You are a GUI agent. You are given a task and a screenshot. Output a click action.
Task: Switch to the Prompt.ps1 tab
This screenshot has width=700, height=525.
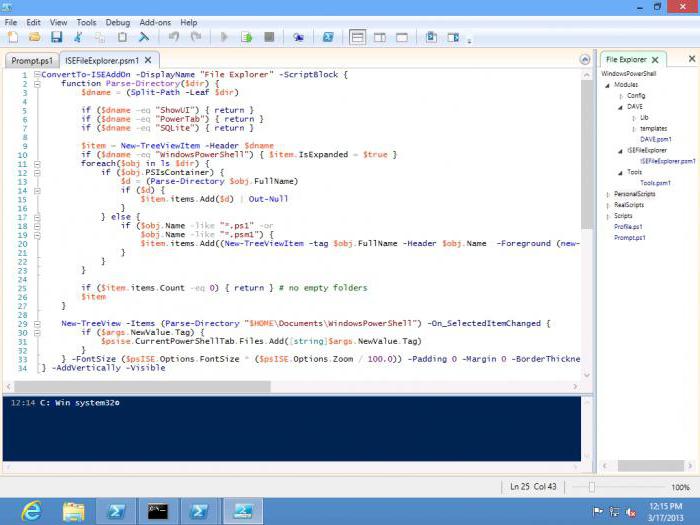click(x=32, y=60)
